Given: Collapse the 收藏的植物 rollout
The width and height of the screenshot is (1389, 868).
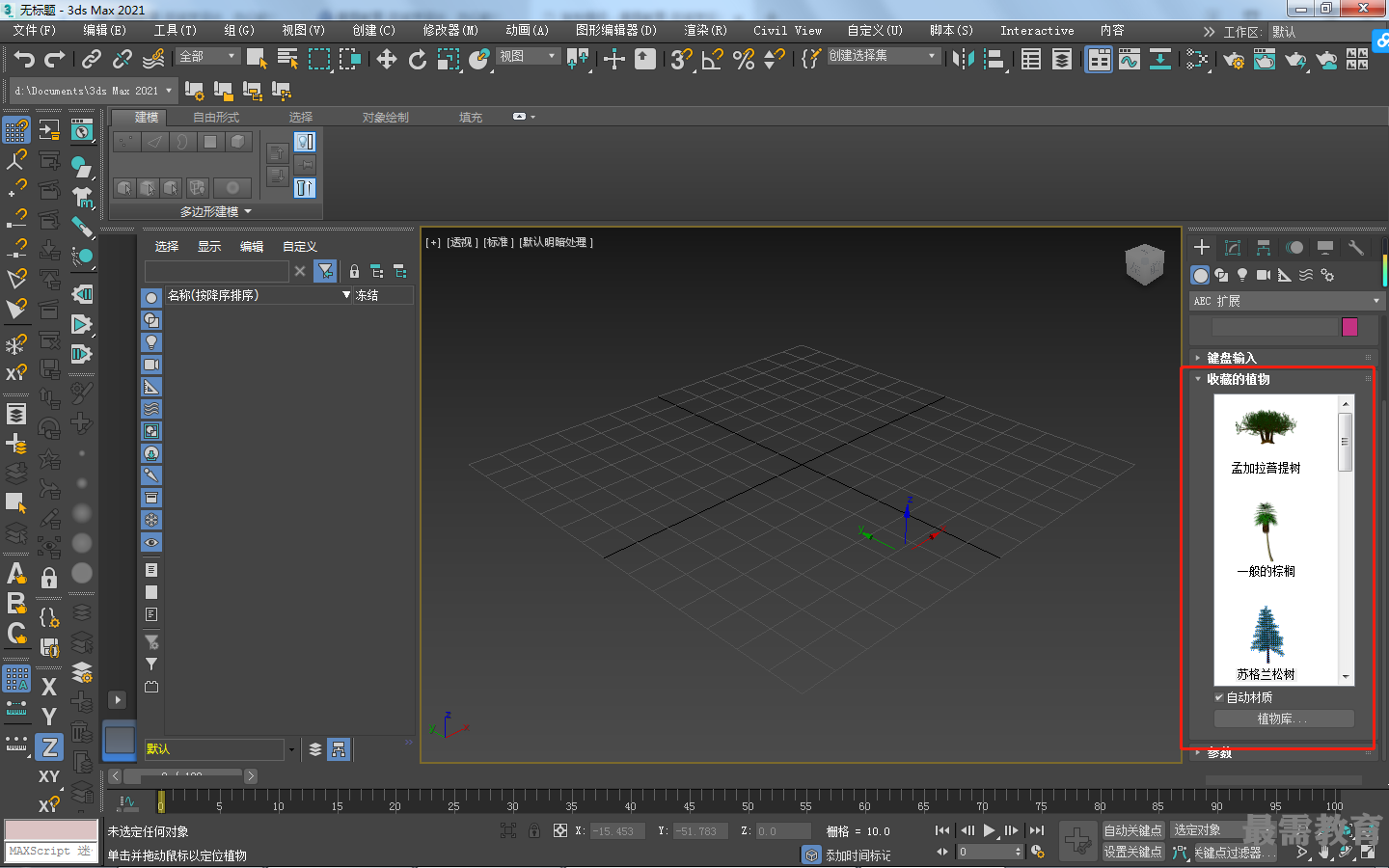Looking at the screenshot, I should pyautogui.click(x=1238, y=379).
